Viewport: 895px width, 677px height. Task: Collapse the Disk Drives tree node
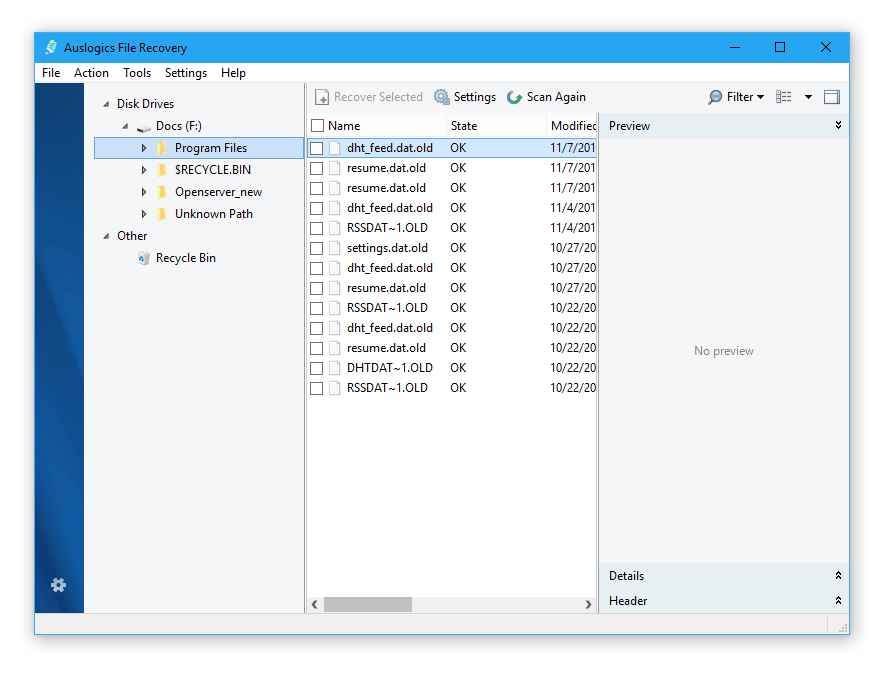(106, 104)
